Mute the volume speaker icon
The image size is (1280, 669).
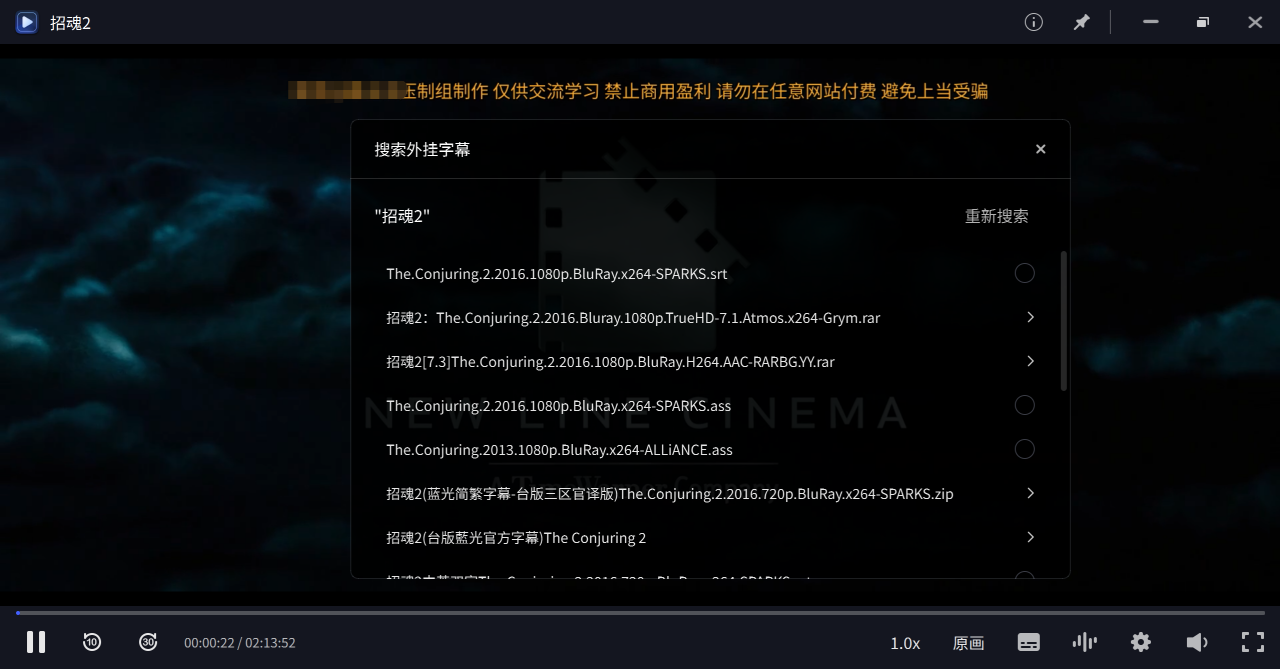1196,642
